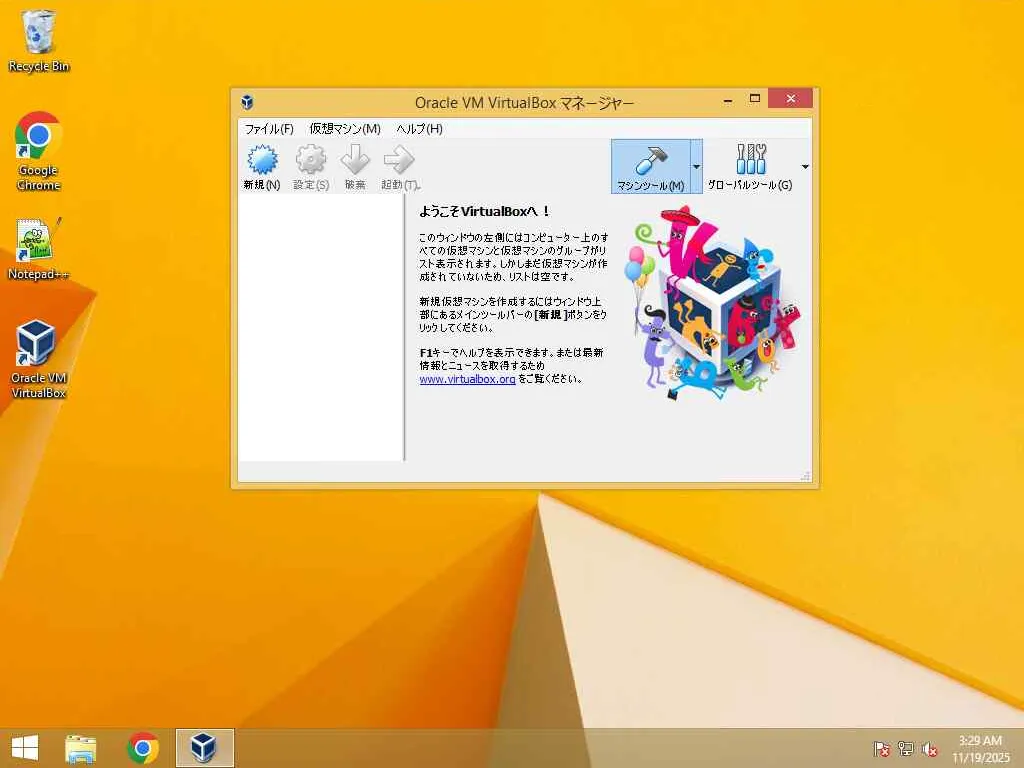Screen dimensions: 1024x768
Task: Click the empty virtual machine list pane
Action: pyautogui.click(x=321, y=328)
